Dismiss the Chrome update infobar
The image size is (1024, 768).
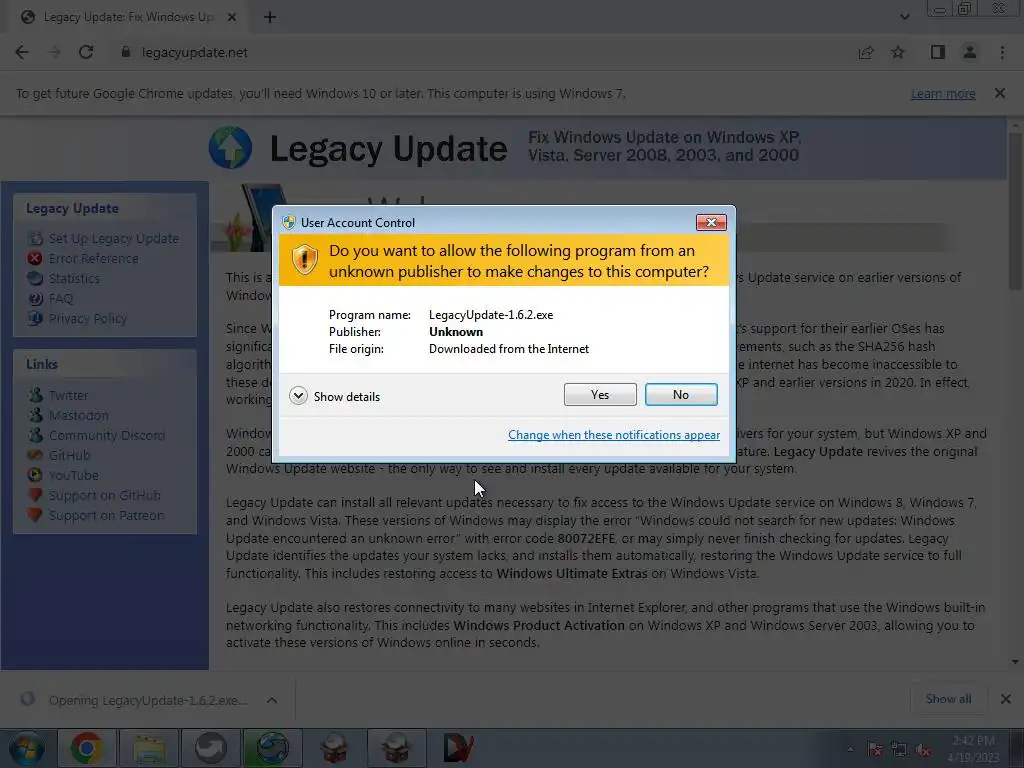pyautogui.click(x=1000, y=93)
